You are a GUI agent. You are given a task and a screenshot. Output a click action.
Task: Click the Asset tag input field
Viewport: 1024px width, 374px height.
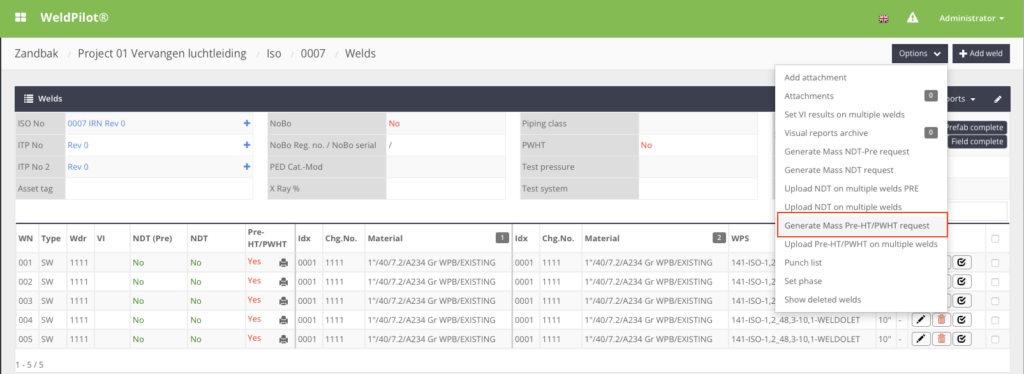[159, 189]
